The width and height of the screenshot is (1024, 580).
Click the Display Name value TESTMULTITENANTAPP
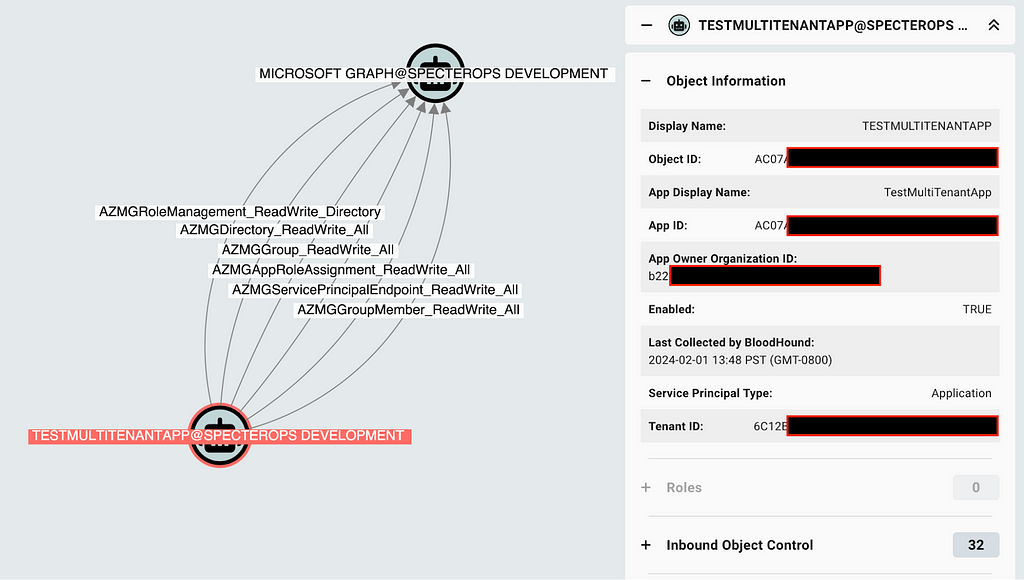(927, 126)
